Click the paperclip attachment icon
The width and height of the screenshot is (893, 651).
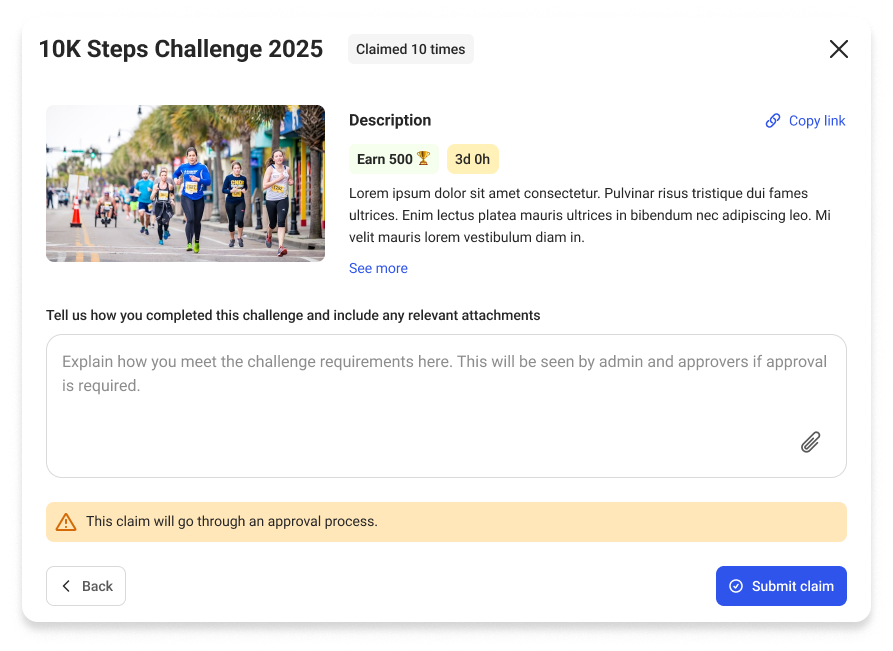click(810, 442)
